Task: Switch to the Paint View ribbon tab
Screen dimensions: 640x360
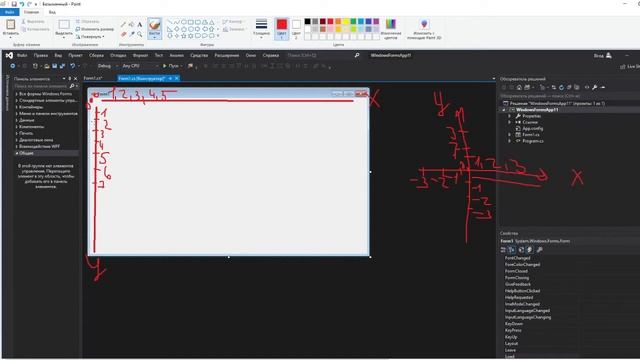Action: click(x=52, y=12)
